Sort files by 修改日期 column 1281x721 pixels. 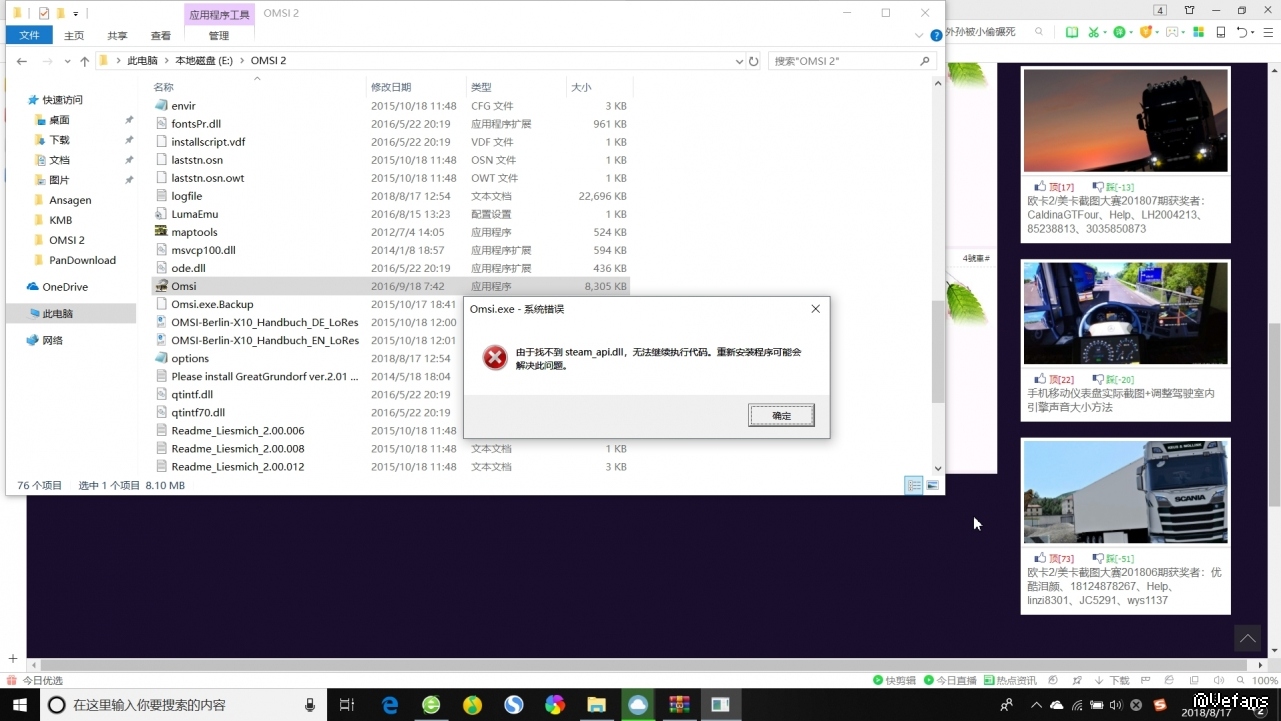click(x=390, y=87)
